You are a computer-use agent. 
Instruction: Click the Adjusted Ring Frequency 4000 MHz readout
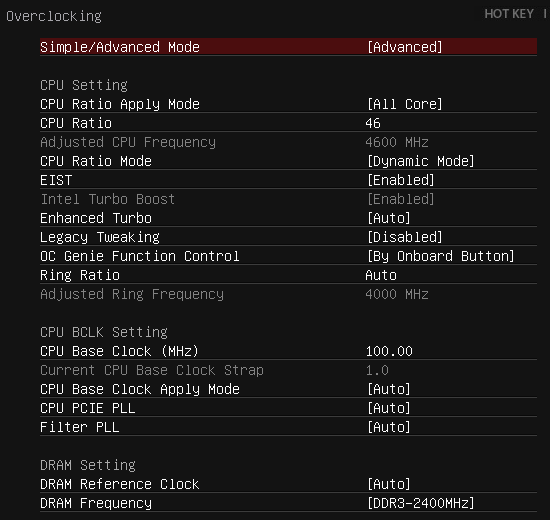(x=397, y=294)
